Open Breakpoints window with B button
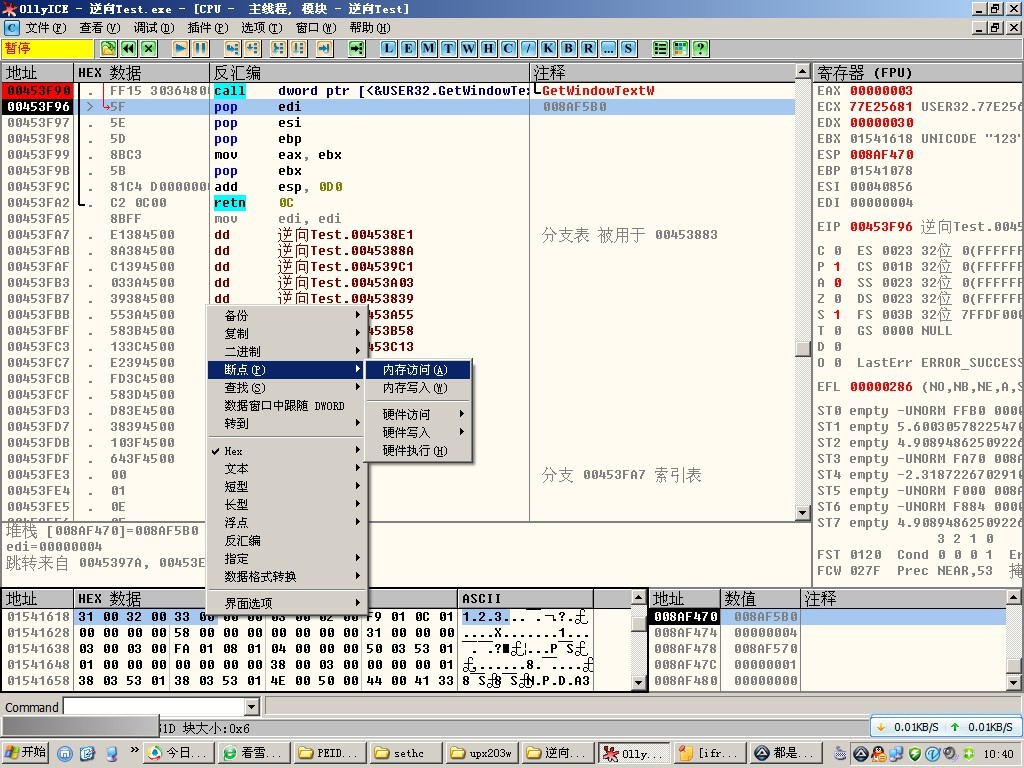This screenshot has width=1024, height=768. pos(568,48)
